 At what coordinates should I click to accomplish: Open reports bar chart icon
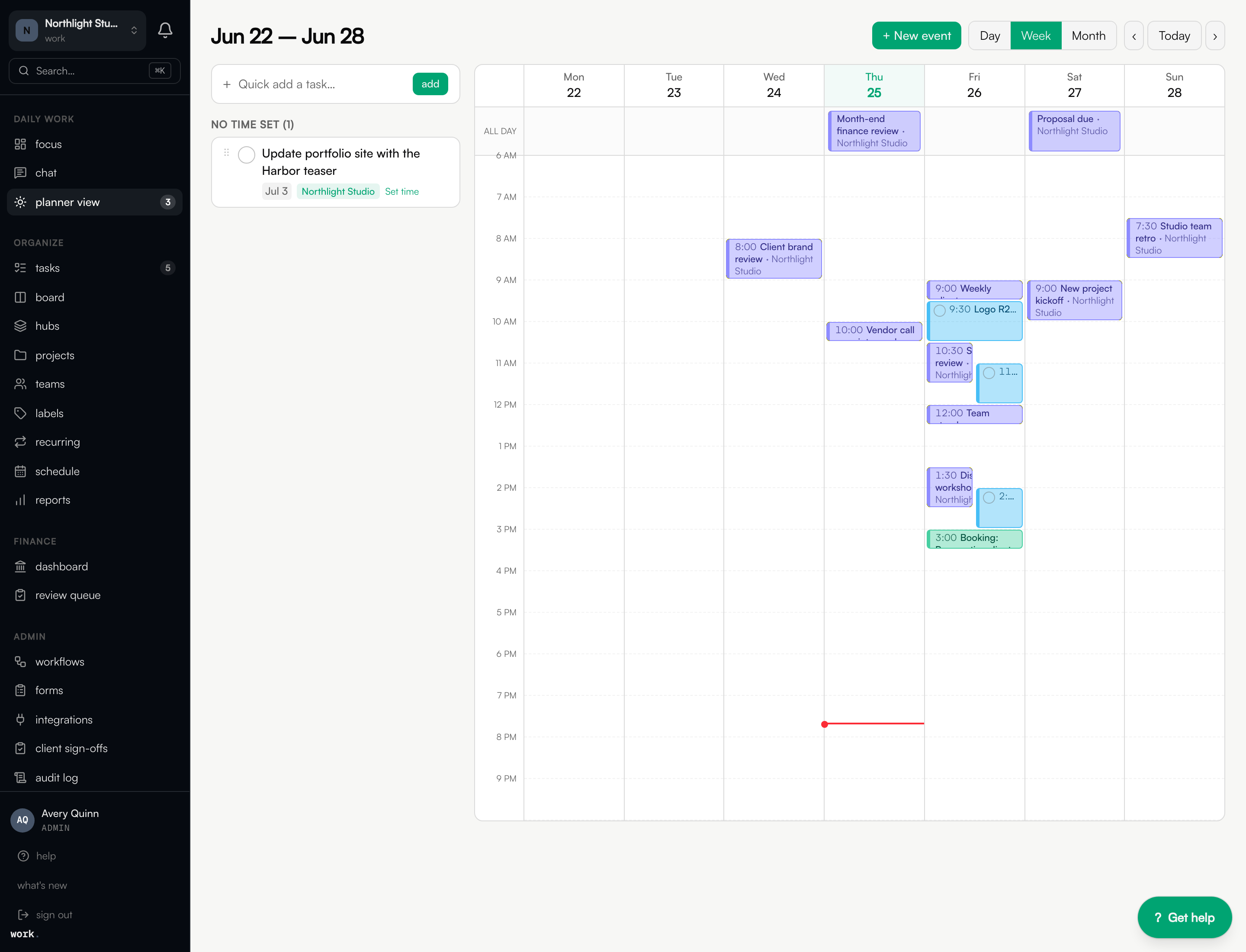[20, 500]
